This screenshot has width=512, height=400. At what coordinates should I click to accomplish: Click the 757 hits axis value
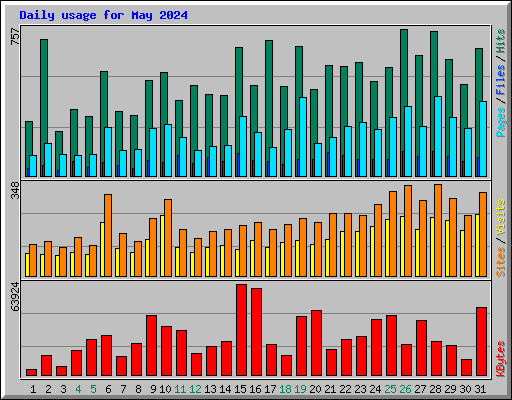pyautogui.click(x=15, y=36)
